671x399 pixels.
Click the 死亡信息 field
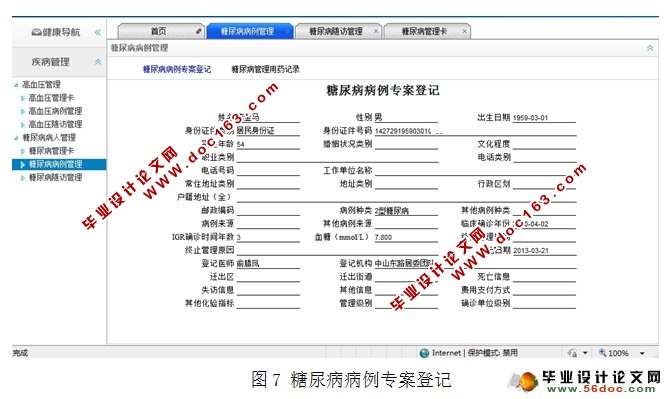(x=544, y=277)
